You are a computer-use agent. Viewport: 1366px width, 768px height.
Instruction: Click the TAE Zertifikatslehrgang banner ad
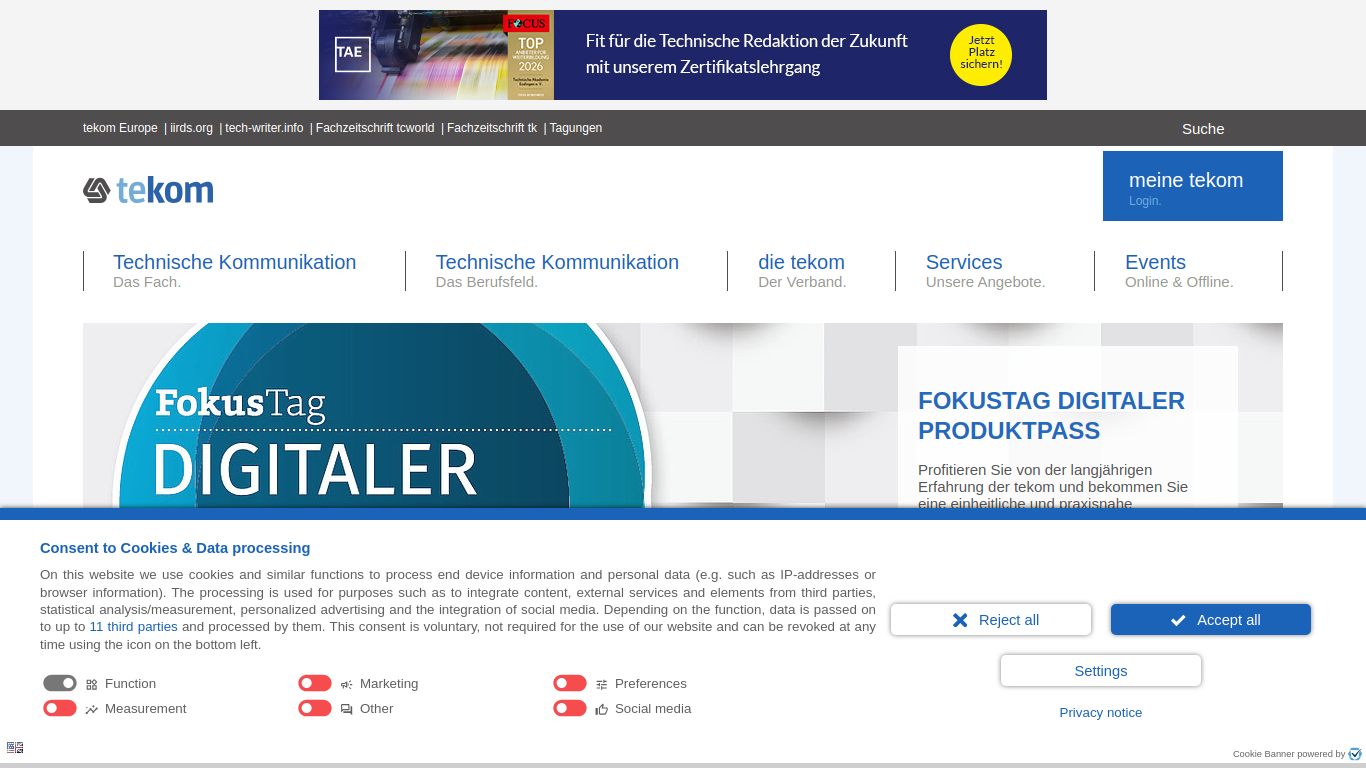(x=683, y=55)
